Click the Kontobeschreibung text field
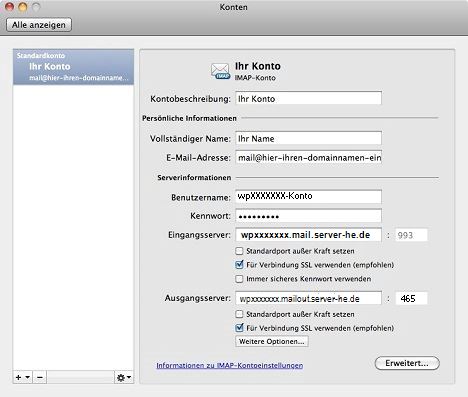The width and height of the screenshot is (468, 397). (x=308, y=98)
